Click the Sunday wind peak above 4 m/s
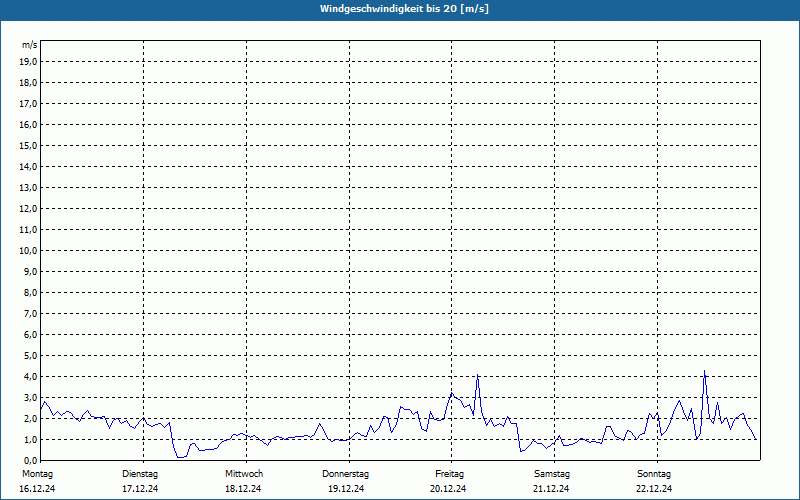 click(705, 371)
